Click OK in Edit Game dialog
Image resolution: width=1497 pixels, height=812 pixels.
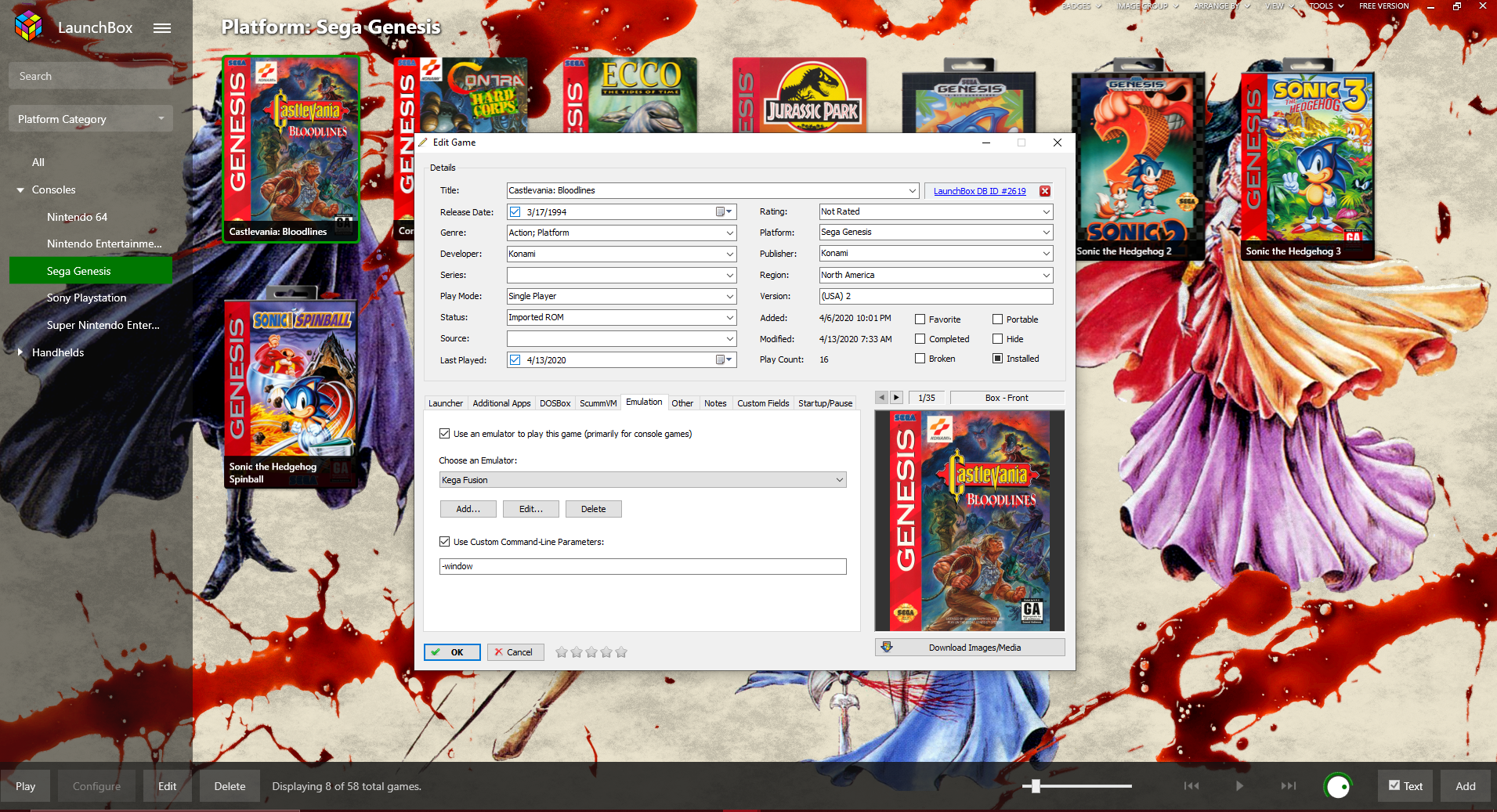(452, 652)
